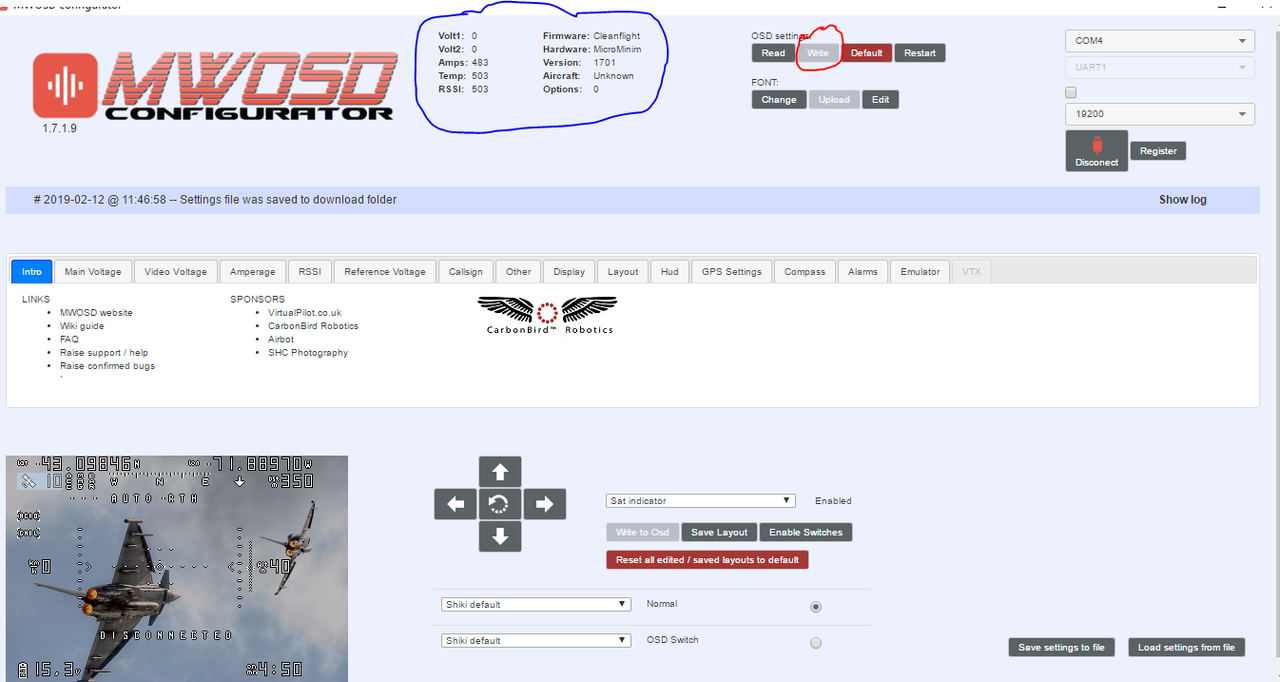Click the OSD settings Write button
The height and width of the screenshot is (682, 1280).
(818, 53)
